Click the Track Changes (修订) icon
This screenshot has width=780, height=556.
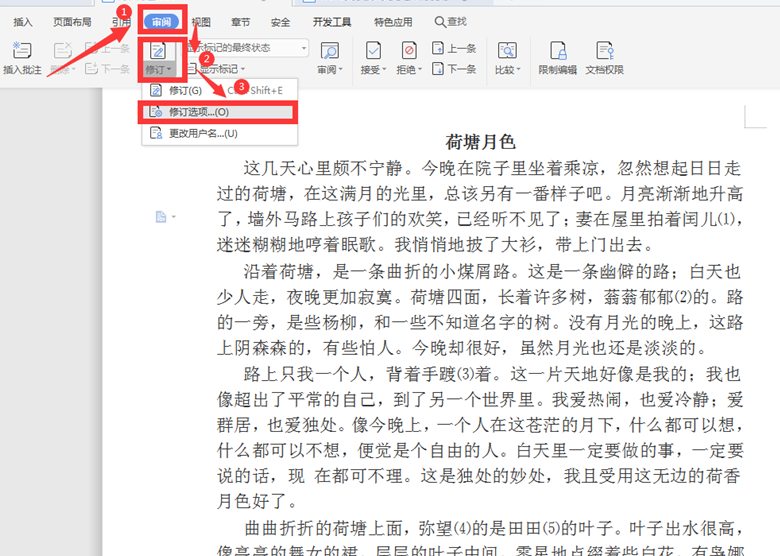tap(158, 51)
